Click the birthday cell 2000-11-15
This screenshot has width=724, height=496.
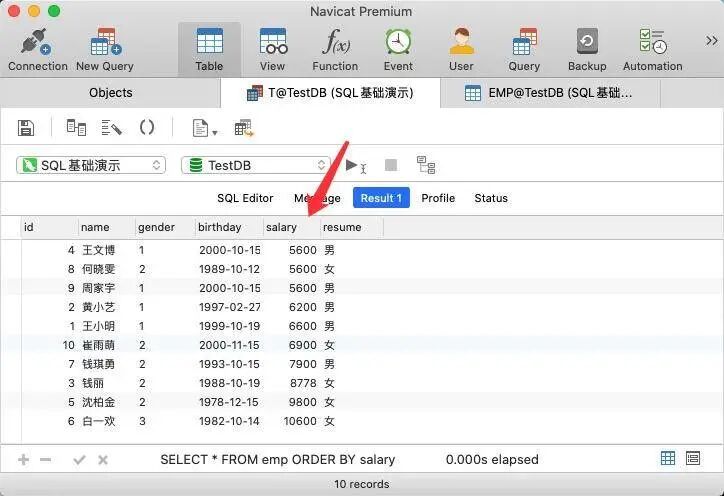(229, 345)
